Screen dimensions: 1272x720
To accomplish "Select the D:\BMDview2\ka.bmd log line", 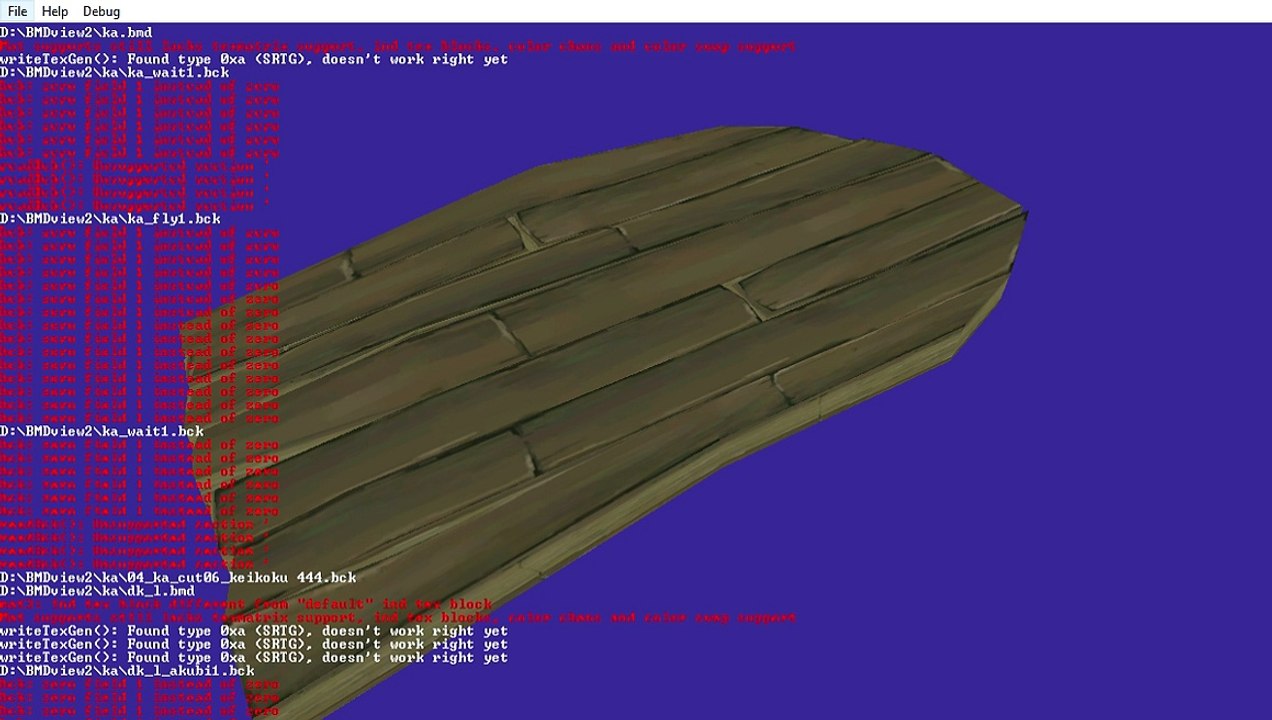I will [76, 33].
